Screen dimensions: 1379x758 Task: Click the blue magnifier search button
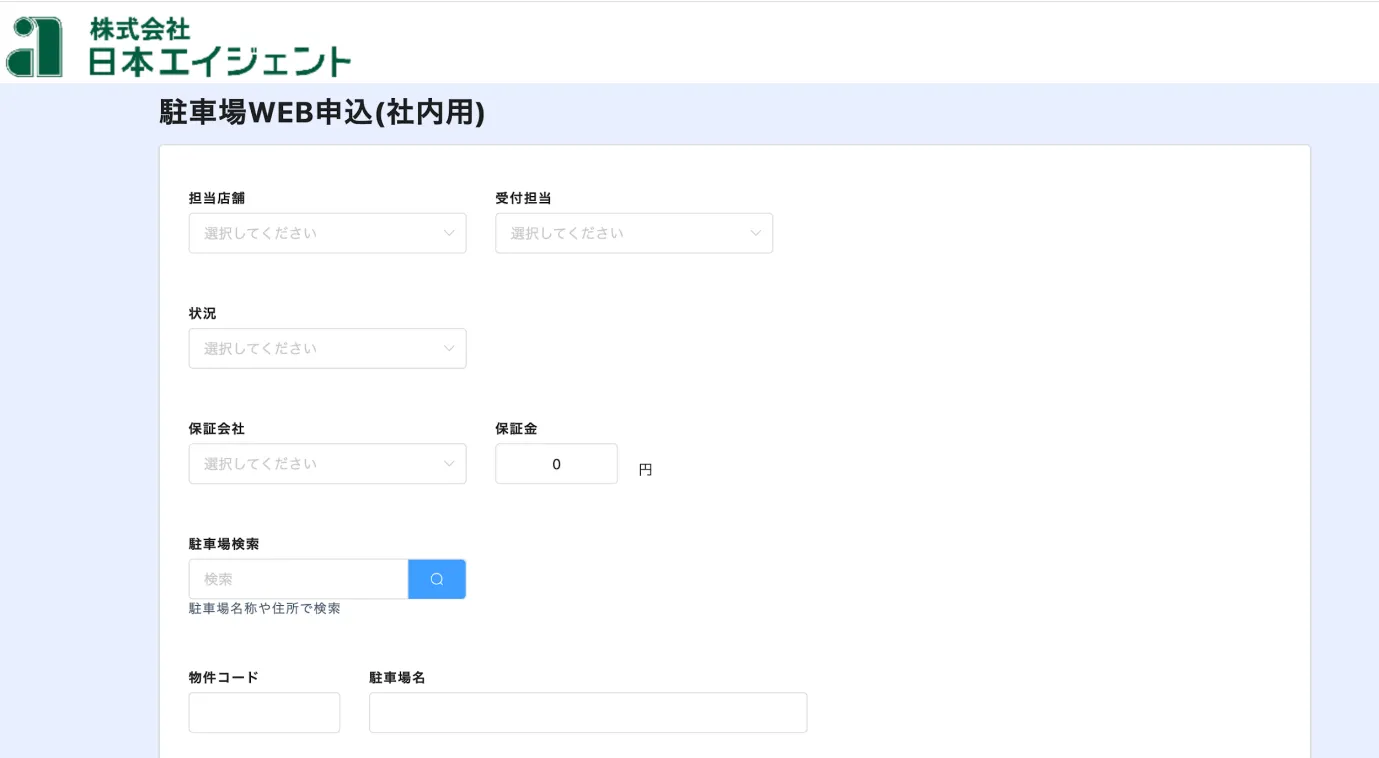437,579
